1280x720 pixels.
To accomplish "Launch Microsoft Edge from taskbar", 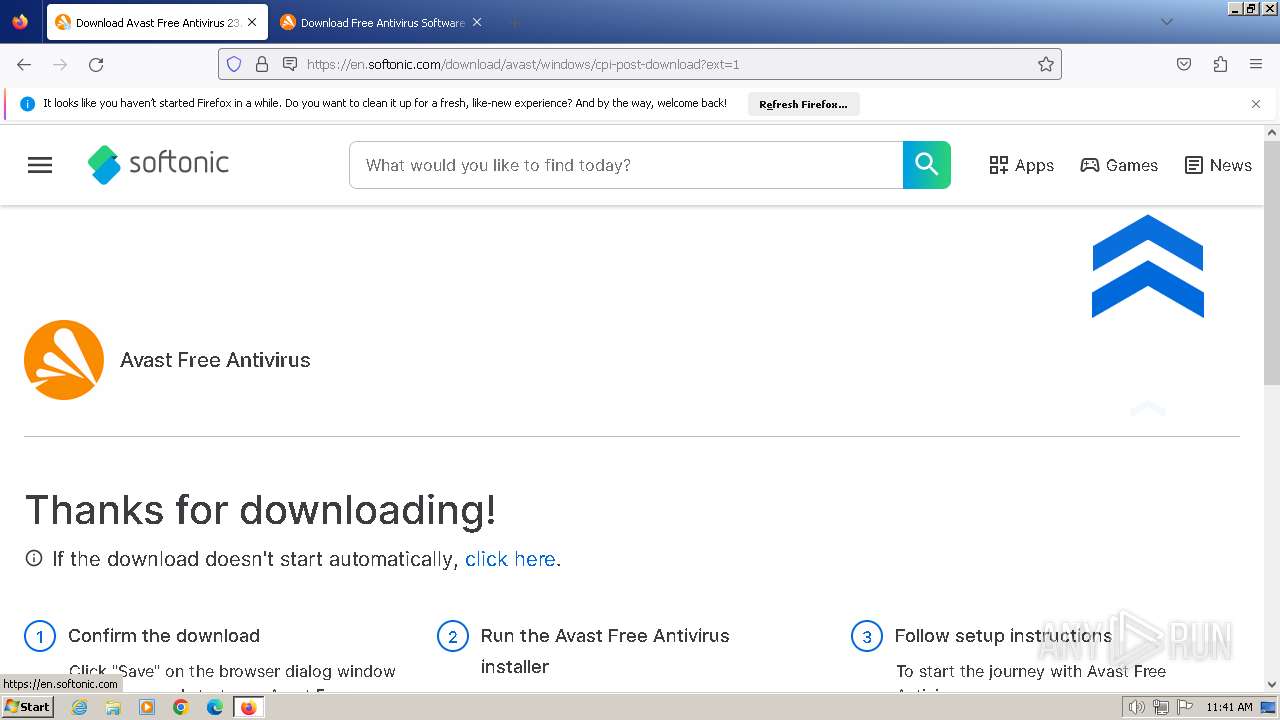I will [x=215, y=707].
